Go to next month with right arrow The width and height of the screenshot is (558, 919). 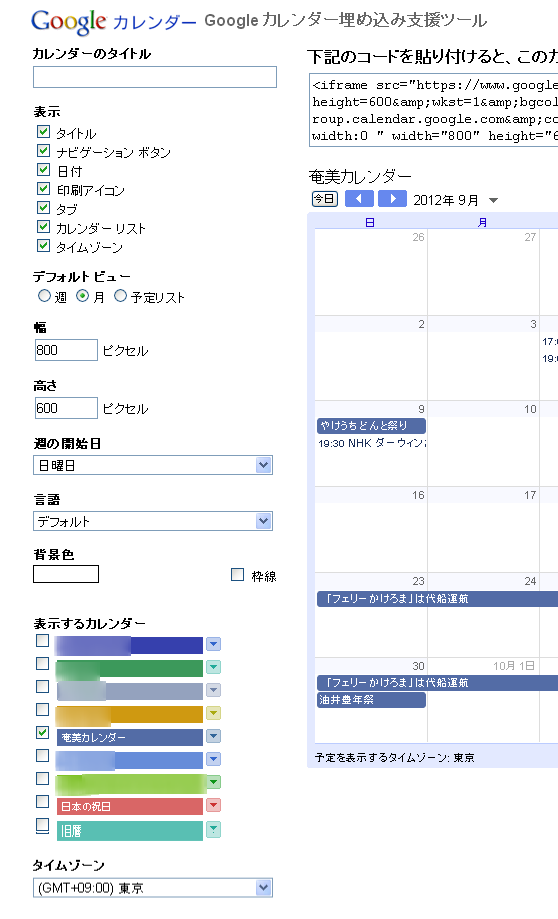tap(392, 199)
